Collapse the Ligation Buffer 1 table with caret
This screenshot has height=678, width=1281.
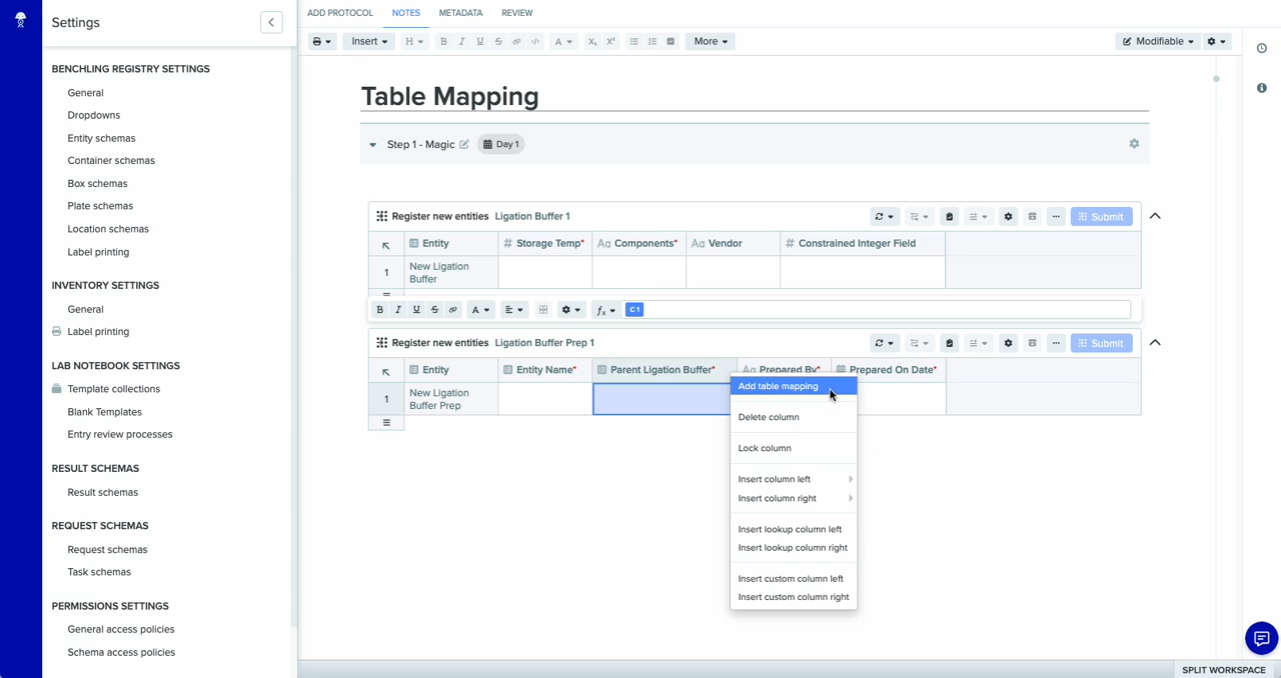pos(1155,216)
